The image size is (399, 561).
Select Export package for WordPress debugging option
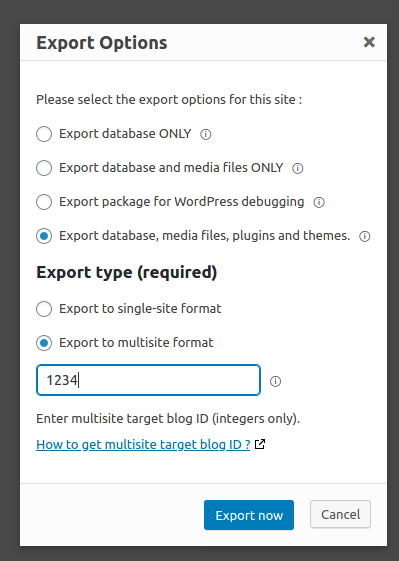pos(44,202)
